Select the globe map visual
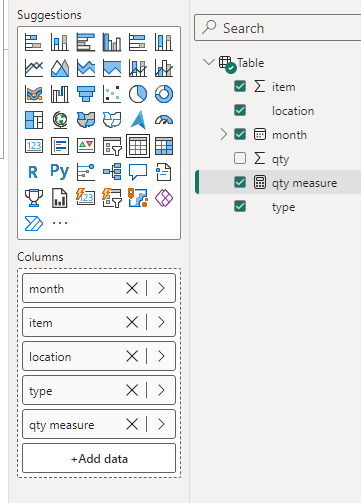The height and width of the screenshot is (503, 361). coord(60,120)
